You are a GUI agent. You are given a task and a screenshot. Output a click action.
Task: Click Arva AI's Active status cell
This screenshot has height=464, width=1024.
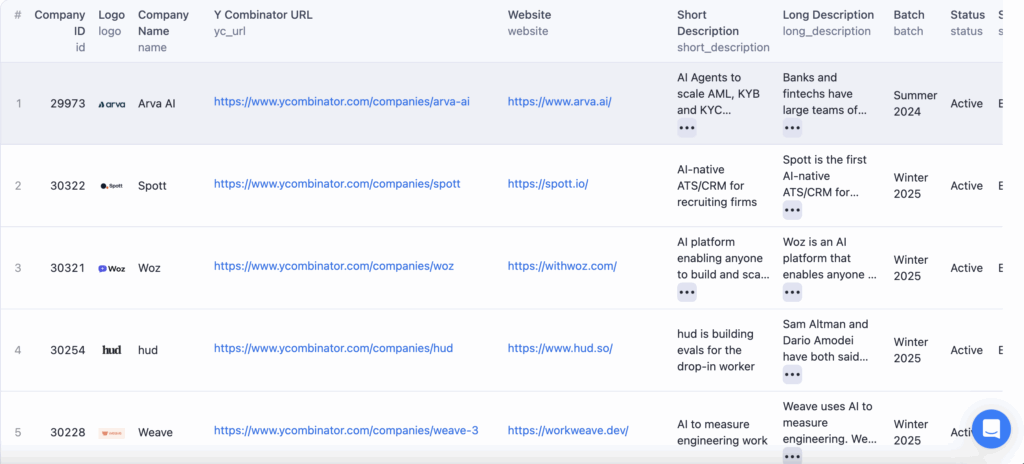[x=967, y=103]
